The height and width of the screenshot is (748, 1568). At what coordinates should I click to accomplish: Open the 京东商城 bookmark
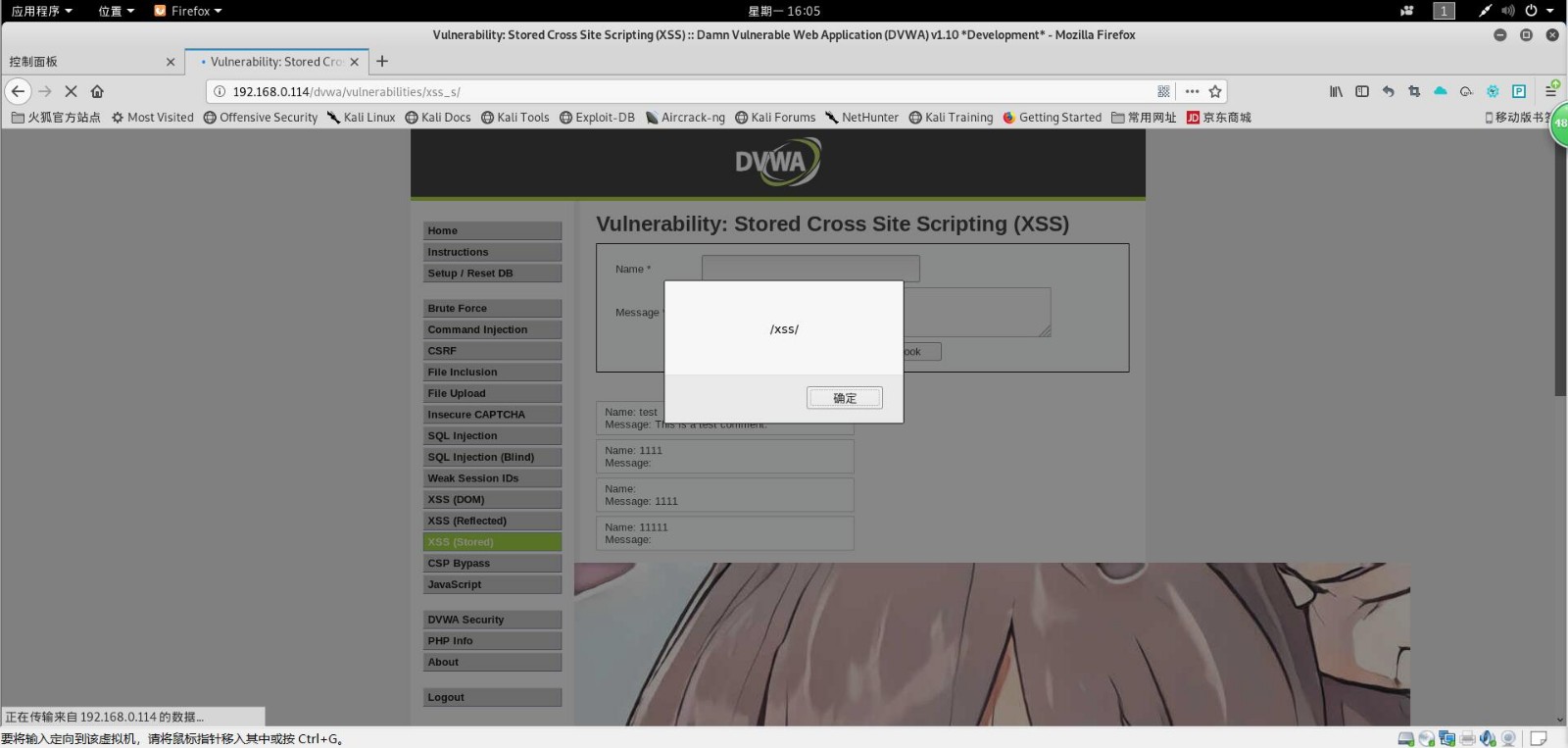(1219, 117)
